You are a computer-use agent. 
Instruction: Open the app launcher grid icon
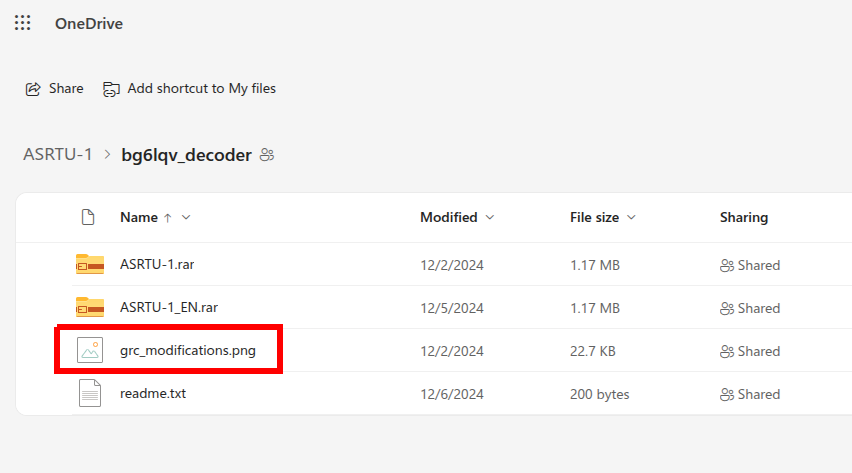[23, 23]
